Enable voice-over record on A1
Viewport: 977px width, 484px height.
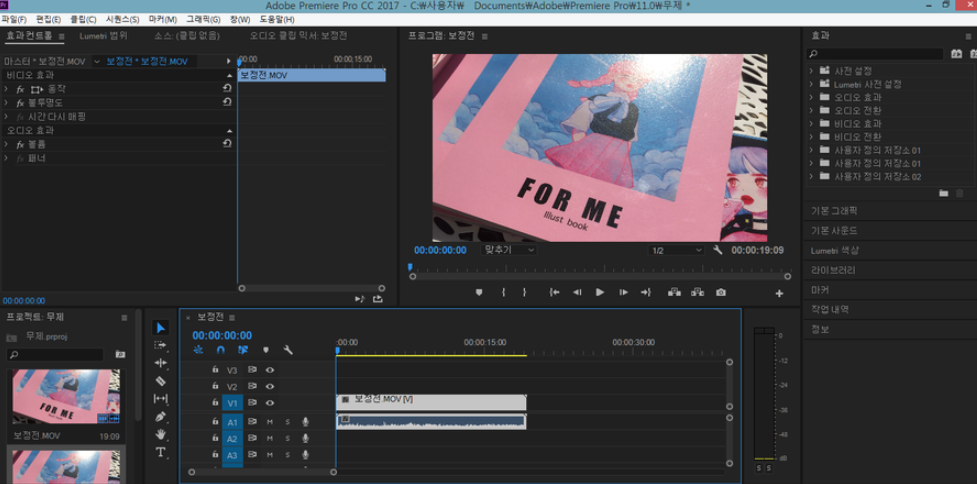point(305,422)
